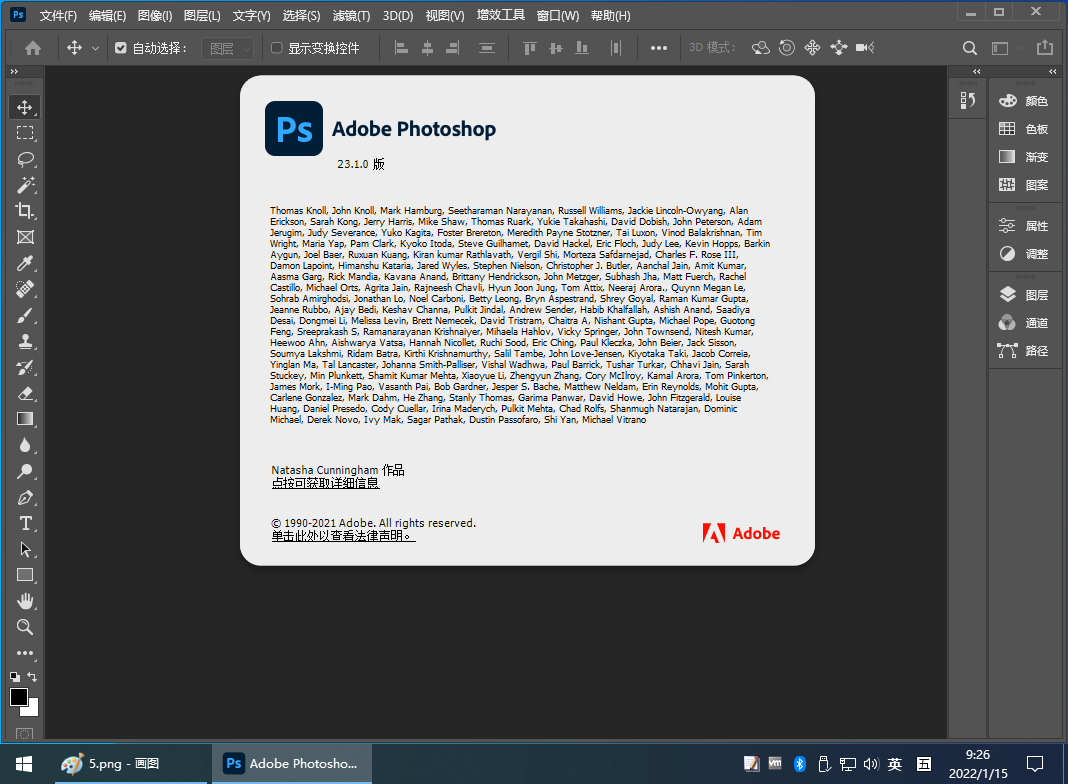Select the Brush tool
The image size is (1068, 784).
(25, 315)
